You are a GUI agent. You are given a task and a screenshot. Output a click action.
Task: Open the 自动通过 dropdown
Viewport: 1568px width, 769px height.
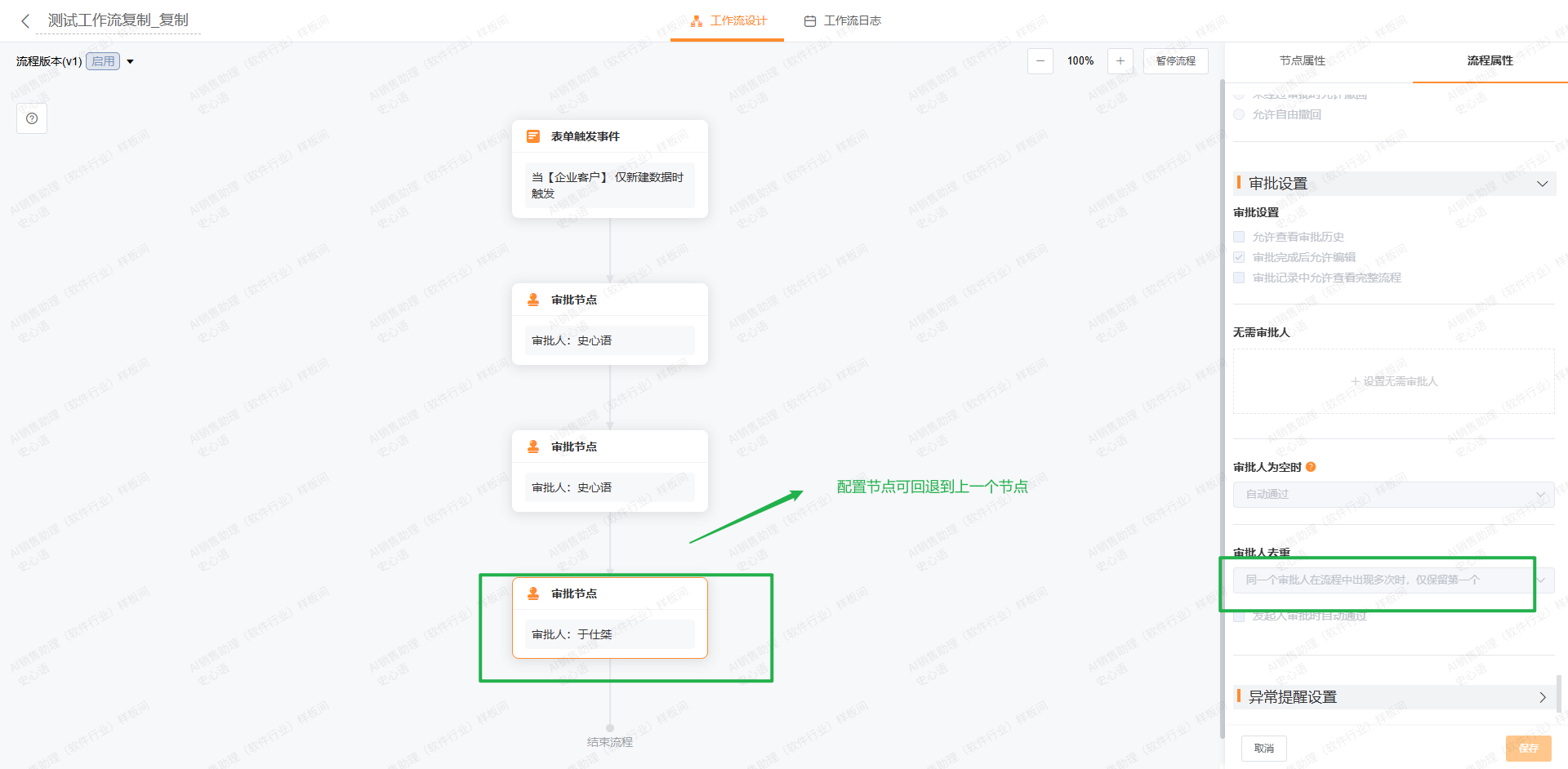(1392, 495)
